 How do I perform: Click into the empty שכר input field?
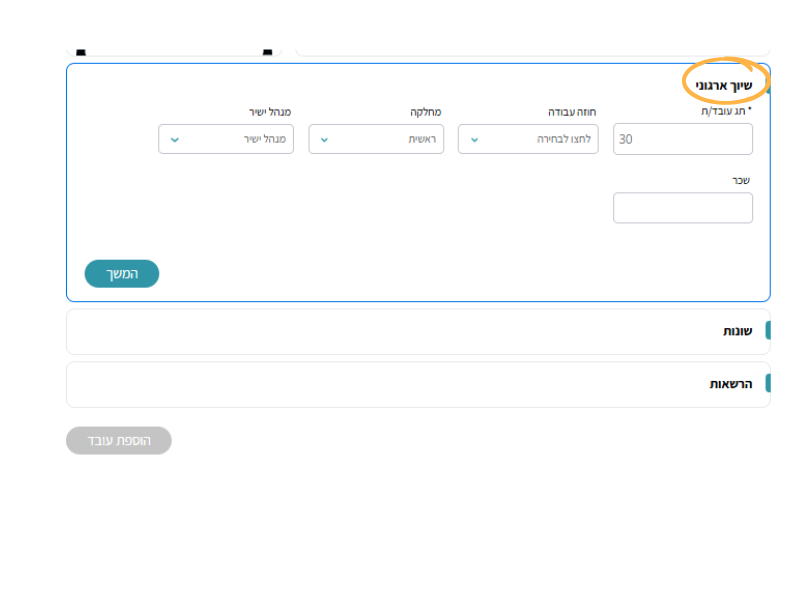point(683,208)
